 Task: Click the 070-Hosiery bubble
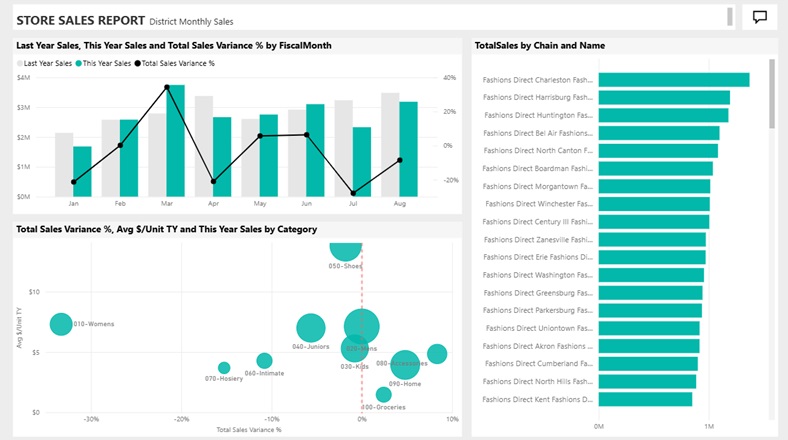224,368
